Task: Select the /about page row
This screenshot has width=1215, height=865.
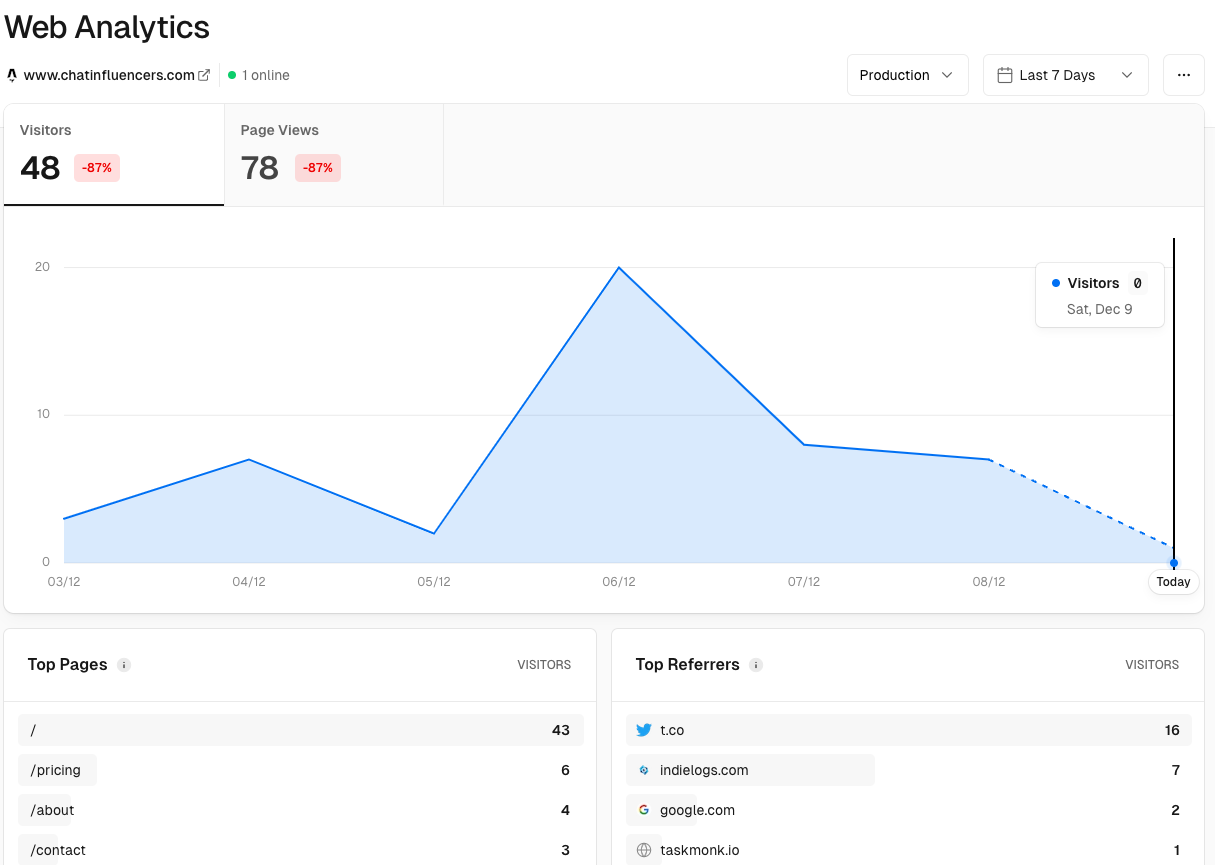Action: pos(300,810)
